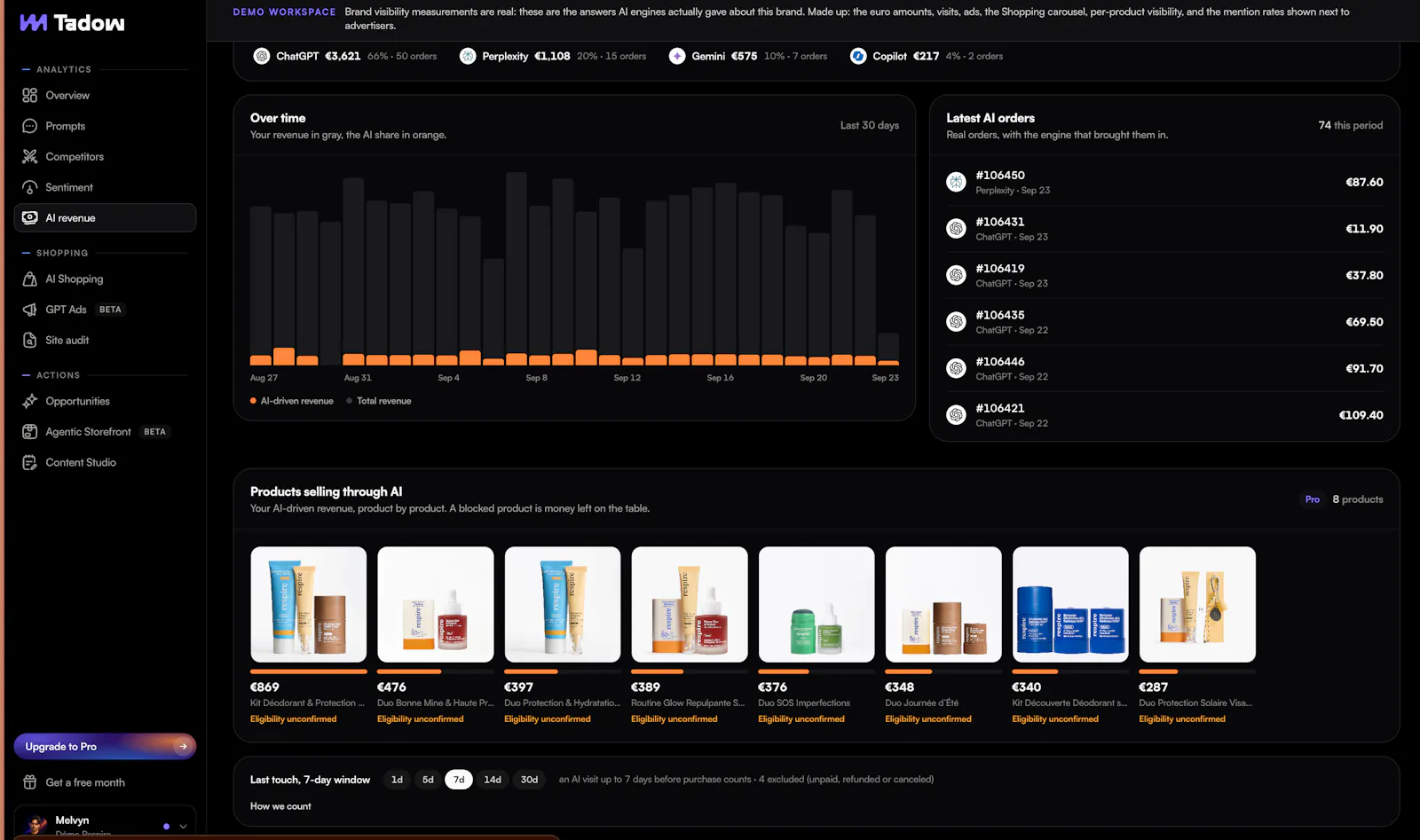Open order #106450 from Perplexity
The width and height of the screenshot is (1420, 840).
coord(1164,182)
